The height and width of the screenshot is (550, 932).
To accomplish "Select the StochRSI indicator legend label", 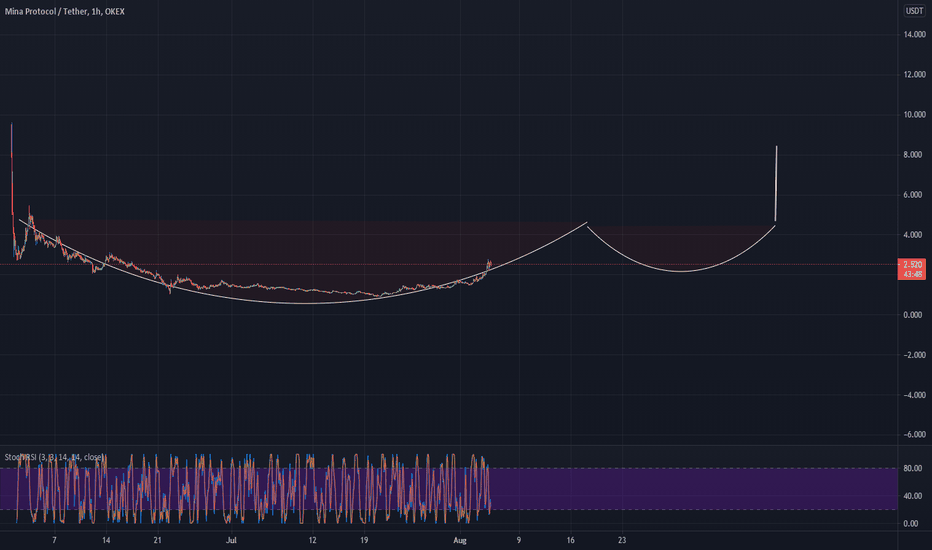I will tap(54, 457).
